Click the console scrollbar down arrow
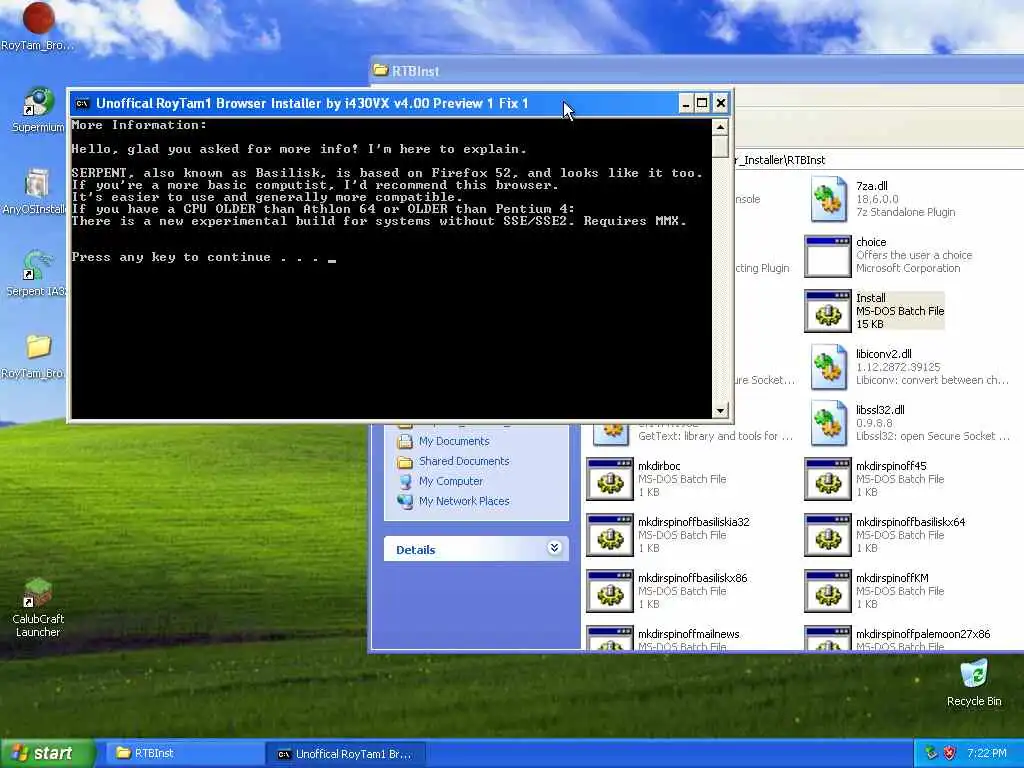The image size is (1024, 768). pyautogui.click(x=720, y=410)
